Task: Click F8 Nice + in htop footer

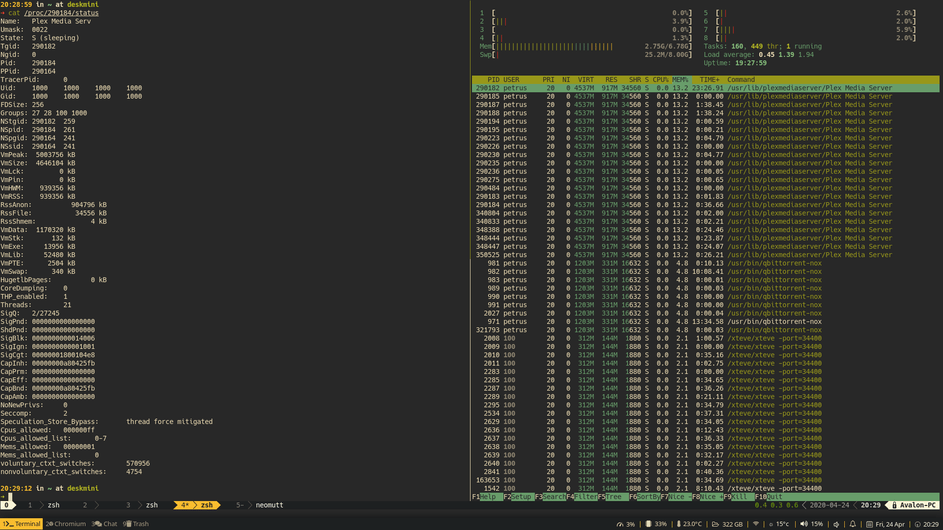Action: point(707,497)
